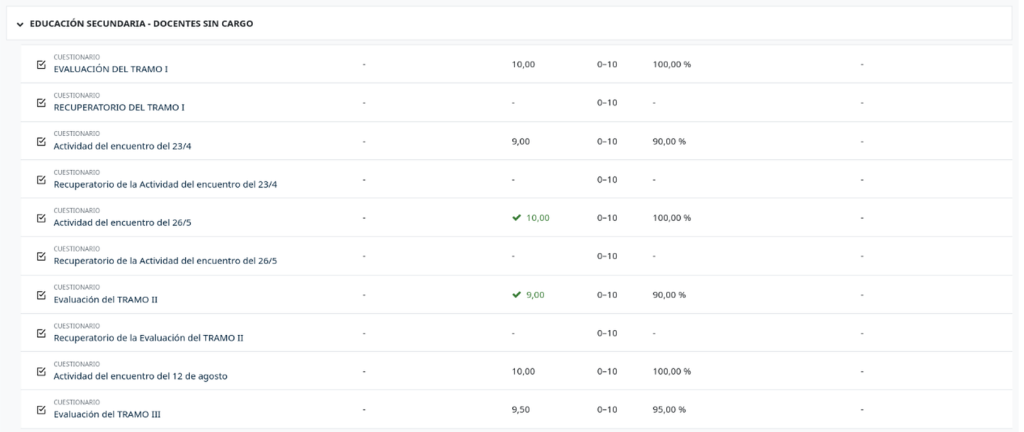Click quiz icon beside EVALUACIÓN DEL TRAMO I
The width and height of the screenshot is (1024, 432).
41,65
